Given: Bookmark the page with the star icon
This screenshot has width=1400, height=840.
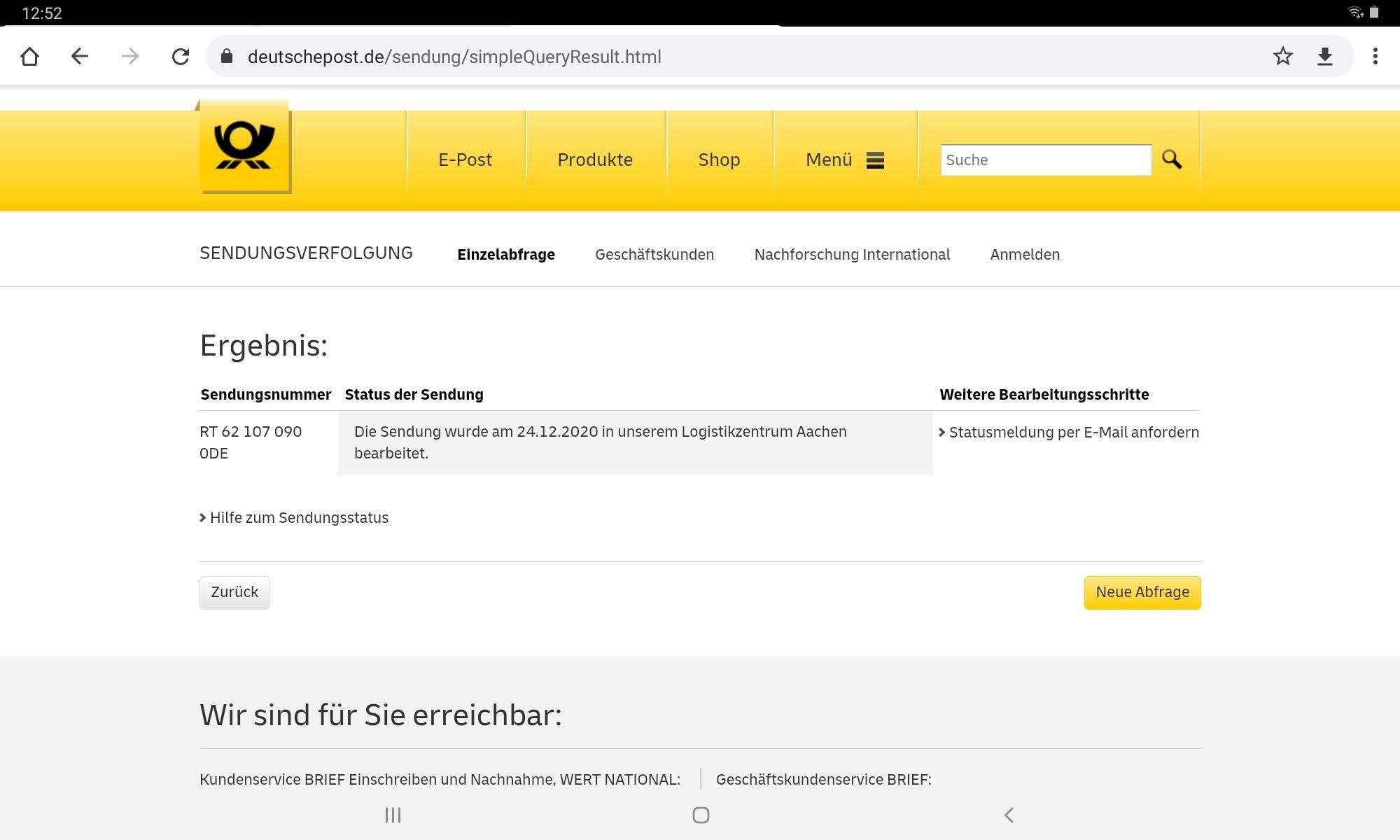Looking at the screenshot, I should 1282,56.
